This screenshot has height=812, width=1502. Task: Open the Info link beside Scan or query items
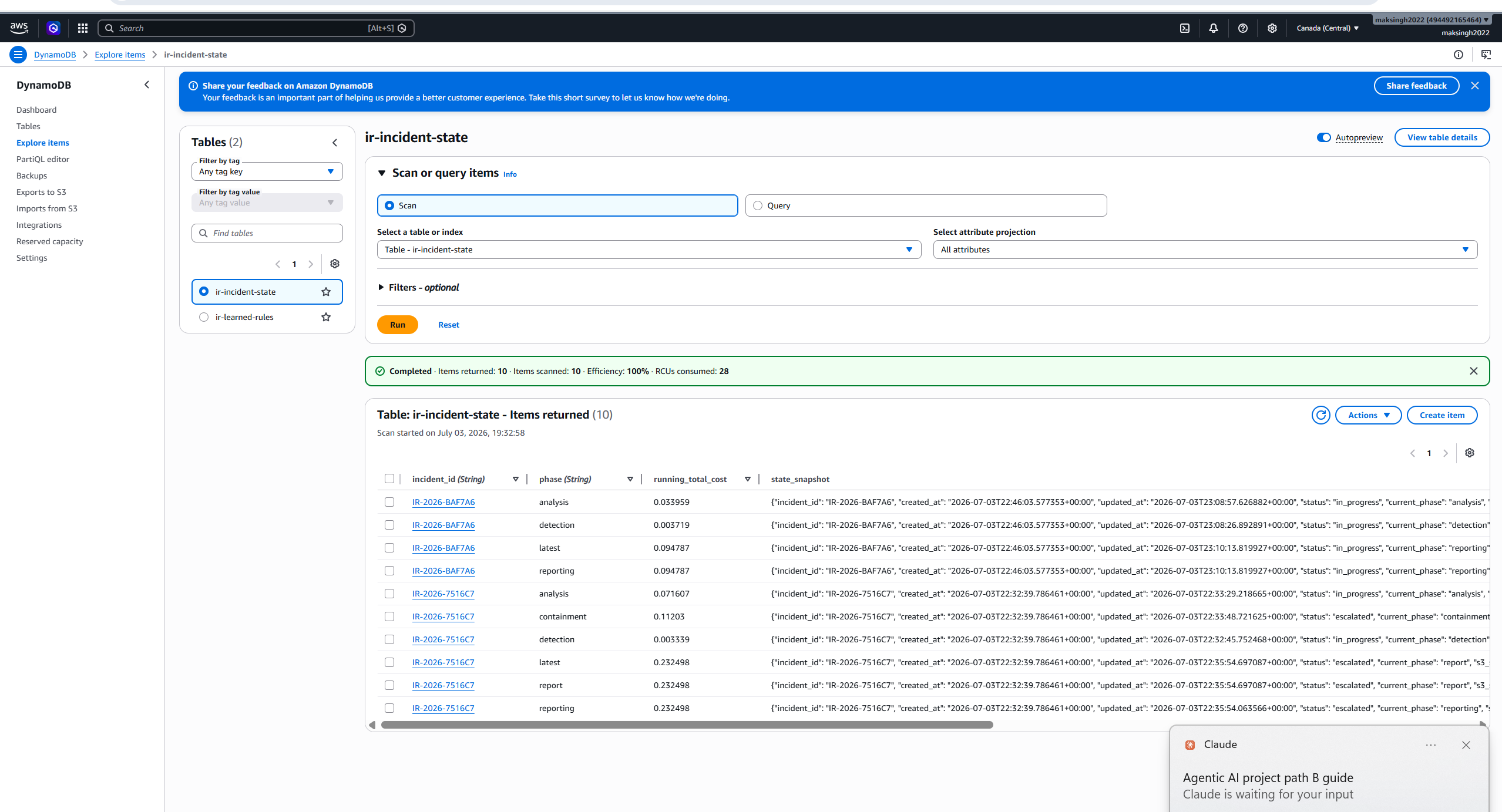[510, 174]
